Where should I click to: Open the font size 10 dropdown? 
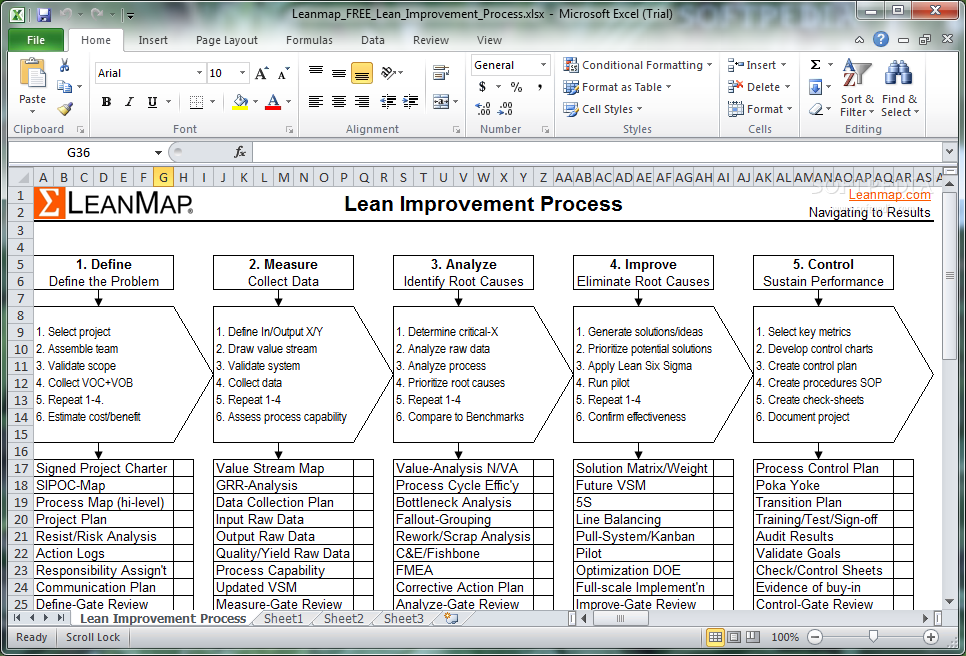(x=243, y=73)
